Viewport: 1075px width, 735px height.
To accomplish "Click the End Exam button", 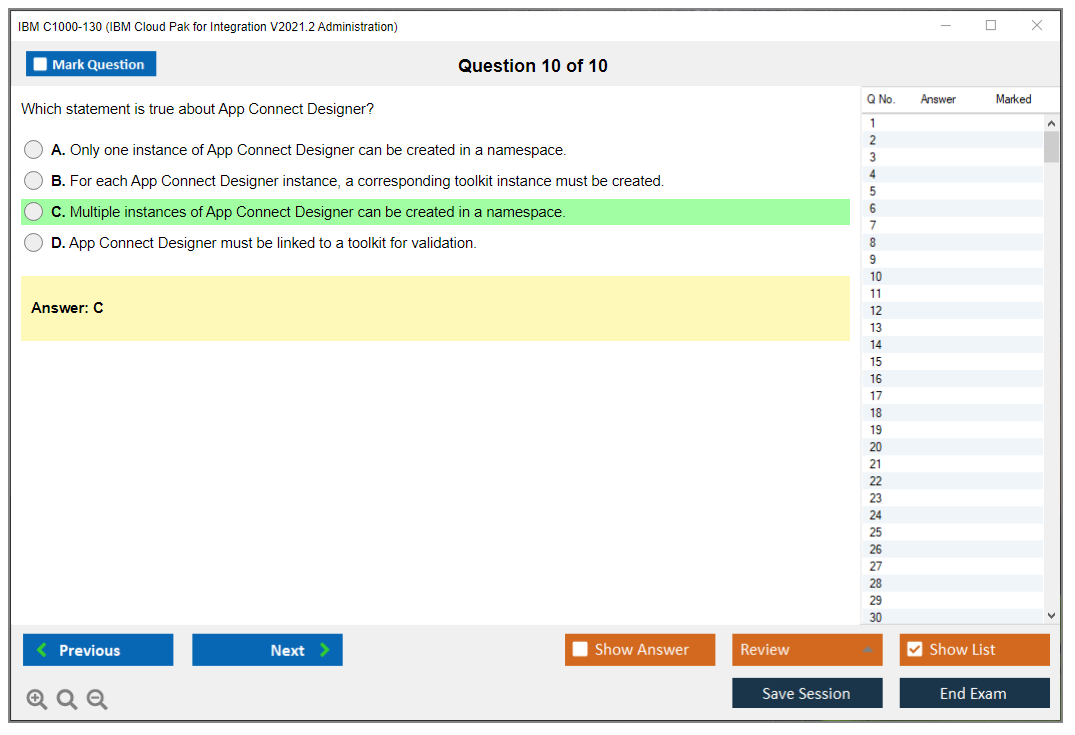I will tap(974, 693).
